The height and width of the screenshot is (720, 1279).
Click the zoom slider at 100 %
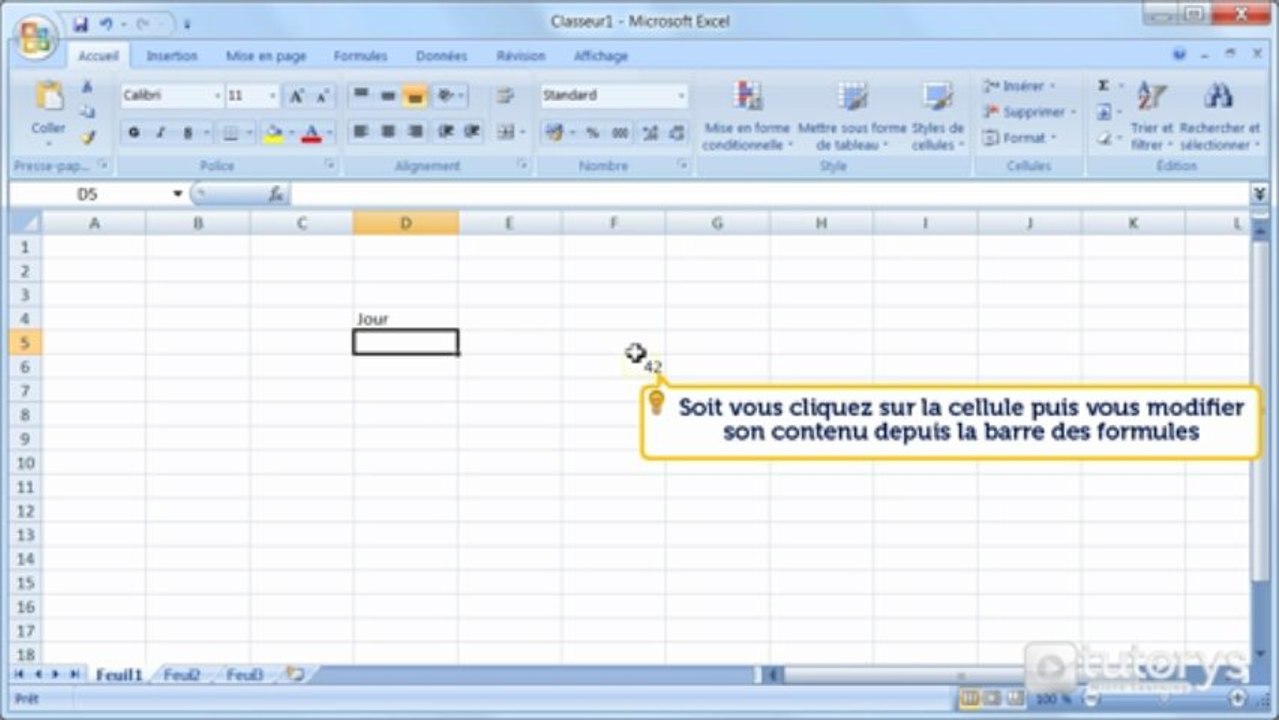pos(1164,699)
